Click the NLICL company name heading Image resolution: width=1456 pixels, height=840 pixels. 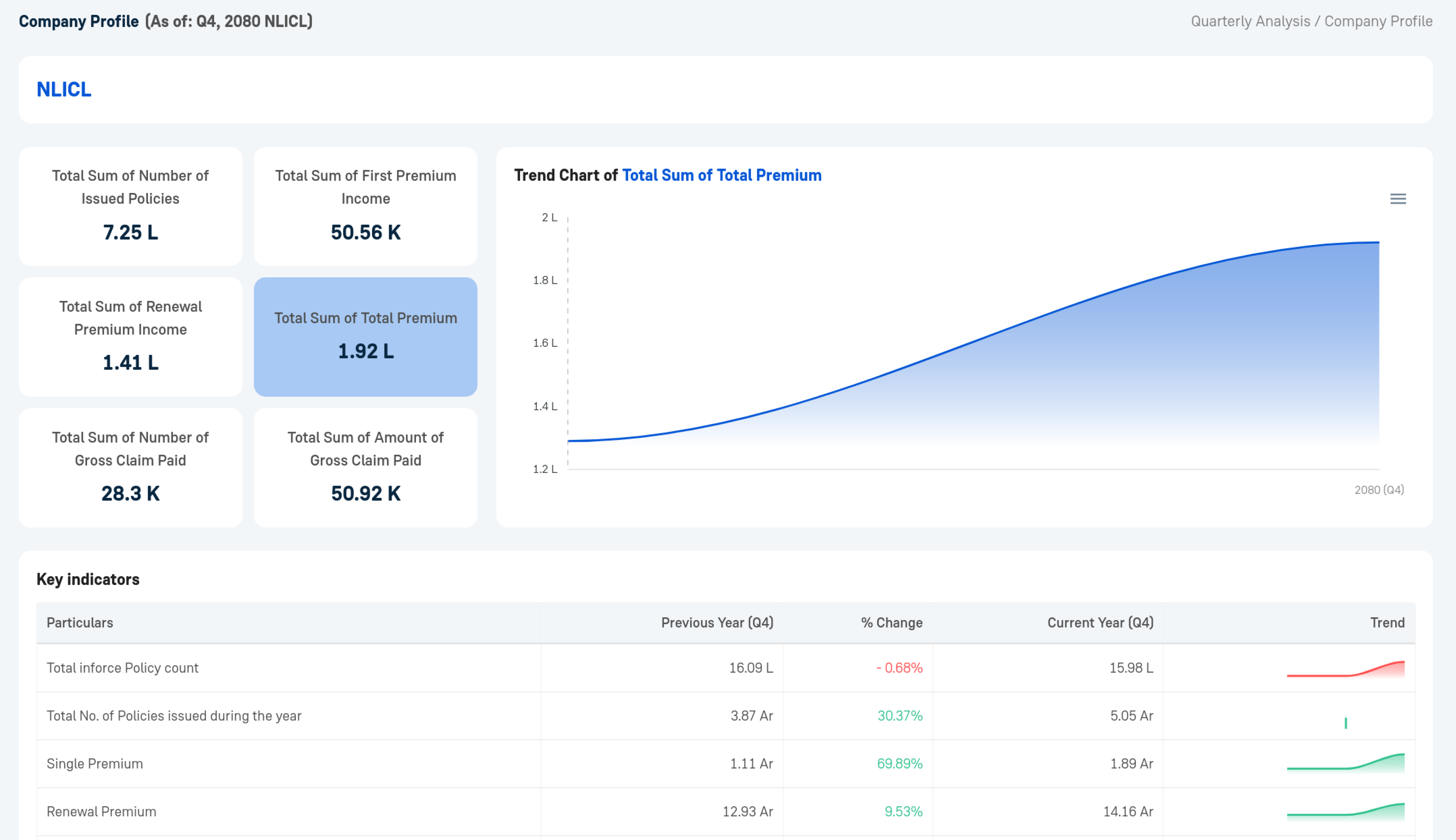[64, 89]
